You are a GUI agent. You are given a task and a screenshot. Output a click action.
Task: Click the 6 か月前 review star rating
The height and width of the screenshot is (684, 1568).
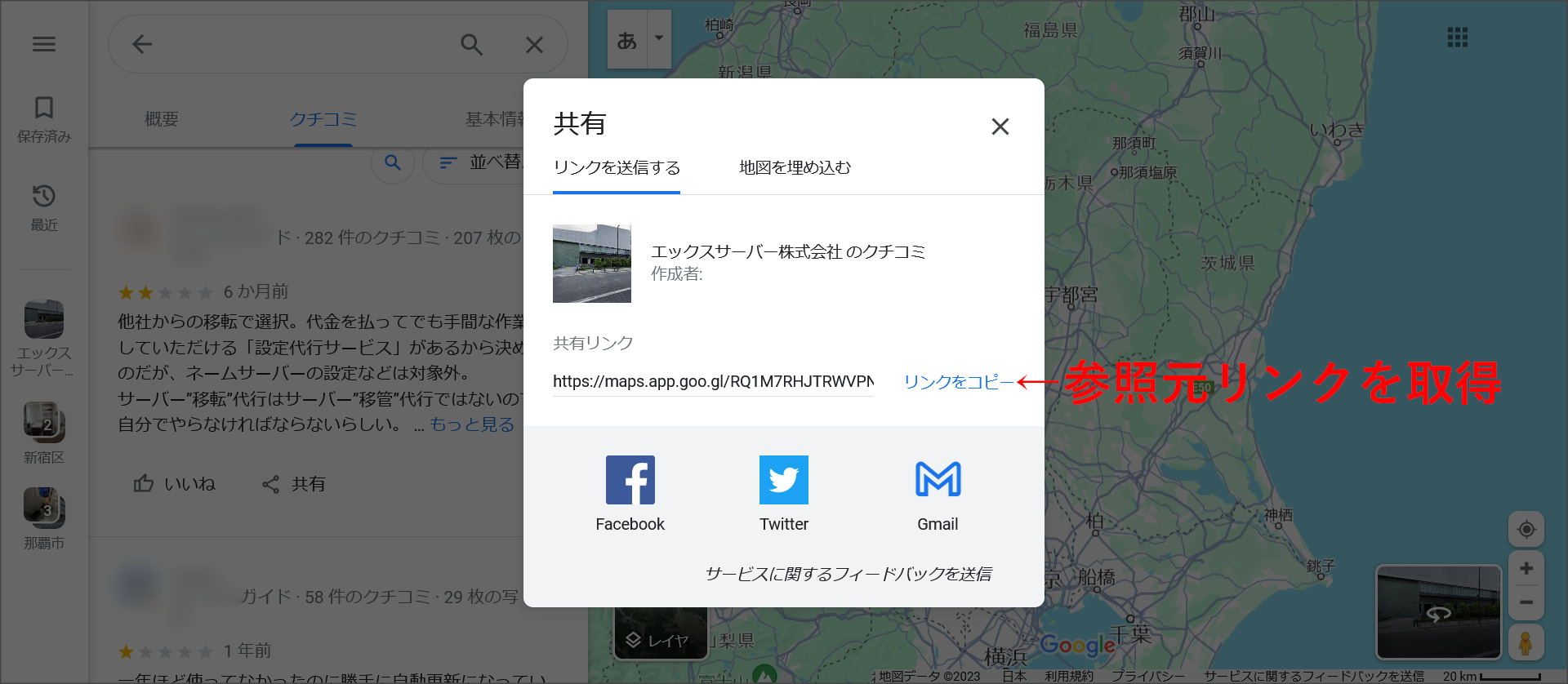coord(165,292)
